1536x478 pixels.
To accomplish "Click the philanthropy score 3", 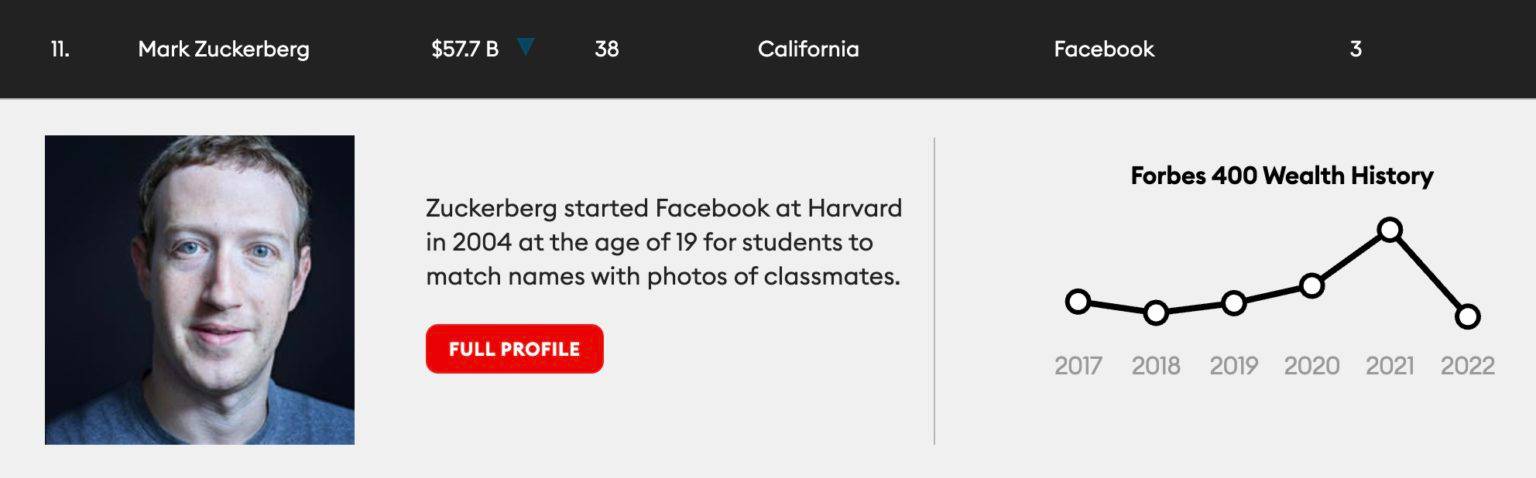I will (x=1356, y=49).
